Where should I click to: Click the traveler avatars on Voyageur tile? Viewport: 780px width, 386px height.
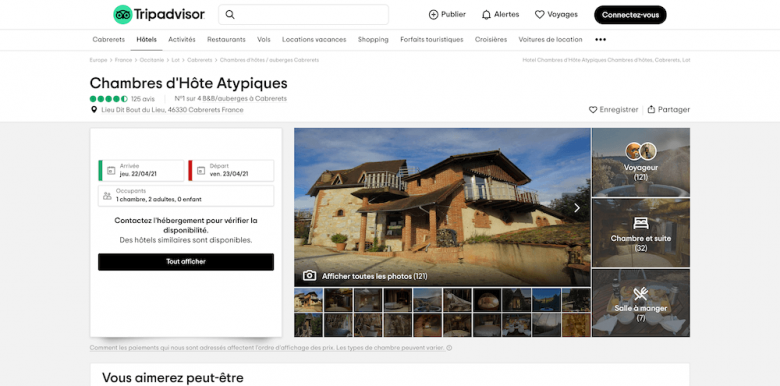pyautogui.click(x=641, y=151)
